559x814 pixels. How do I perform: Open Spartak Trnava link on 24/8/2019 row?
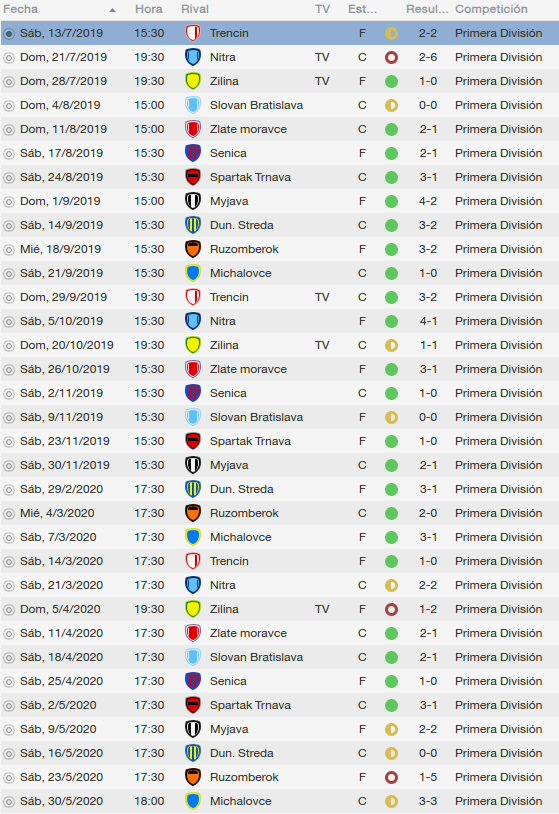[x=250, y=178]
